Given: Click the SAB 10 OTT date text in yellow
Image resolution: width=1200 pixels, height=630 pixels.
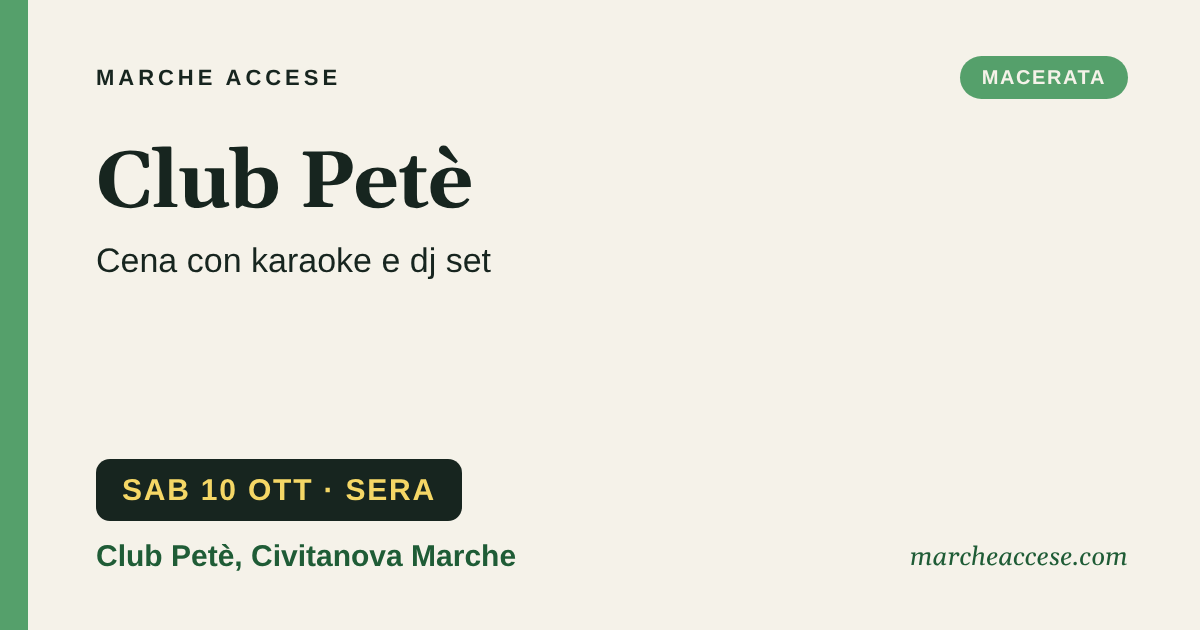Looking at the screenshot, I should tap(217, 490).
